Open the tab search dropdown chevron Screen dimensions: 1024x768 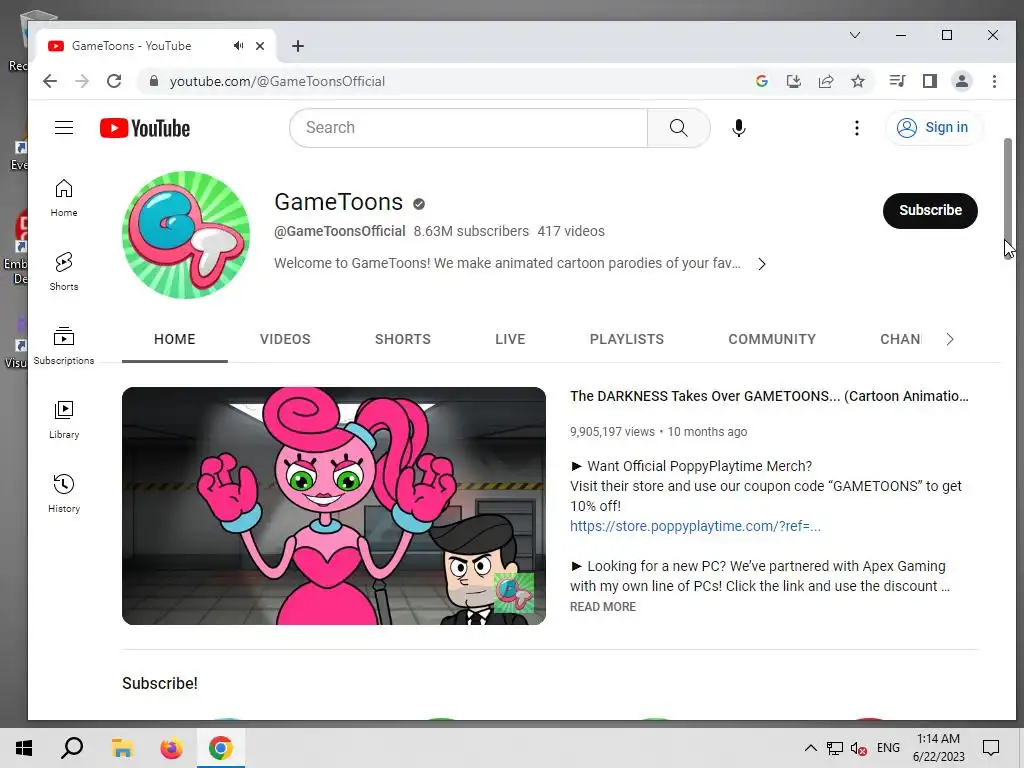coord(855,35)
